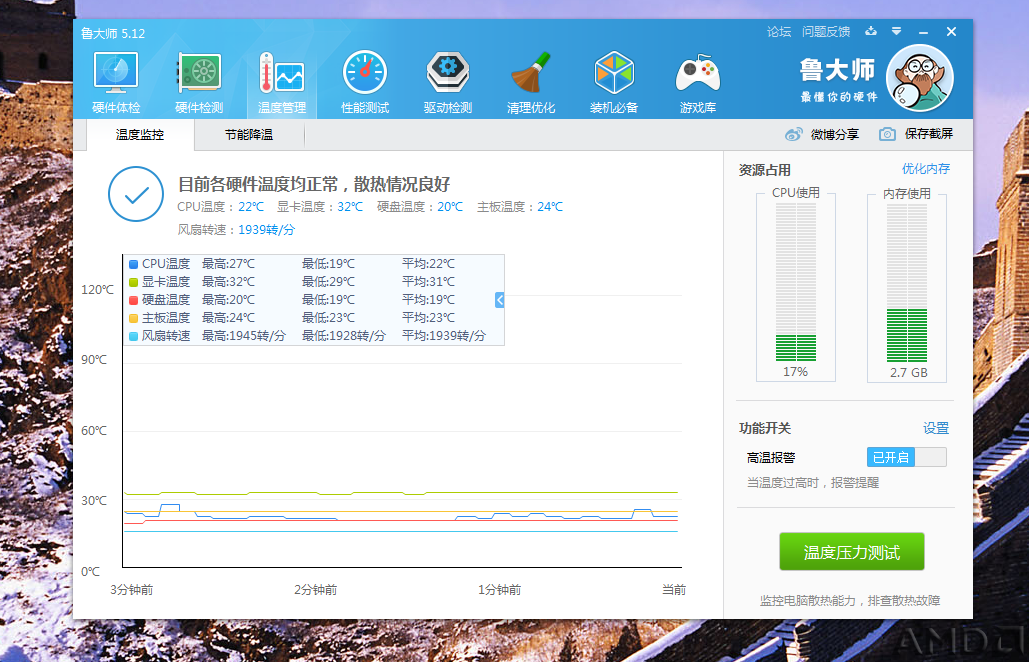
Task: Click the cyan 风扇转速 legend swatch
Action: (x=133, y=336)
